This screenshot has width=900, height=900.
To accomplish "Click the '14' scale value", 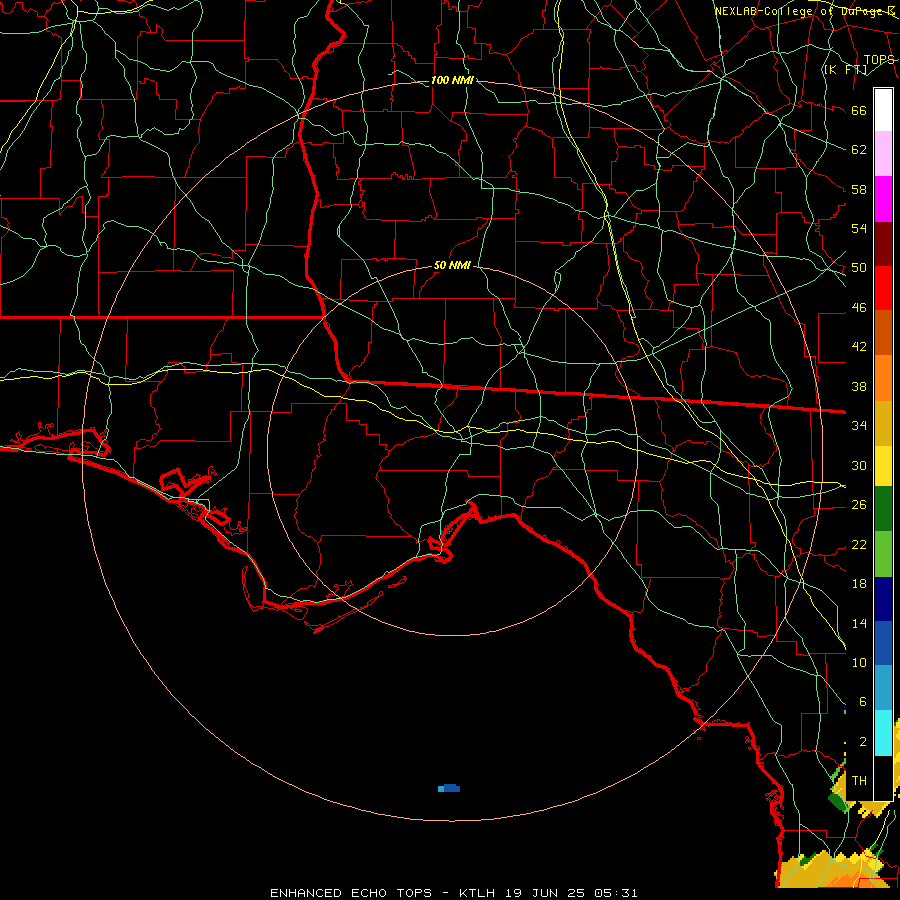I will pyautogui.click(x=859, y=623).
